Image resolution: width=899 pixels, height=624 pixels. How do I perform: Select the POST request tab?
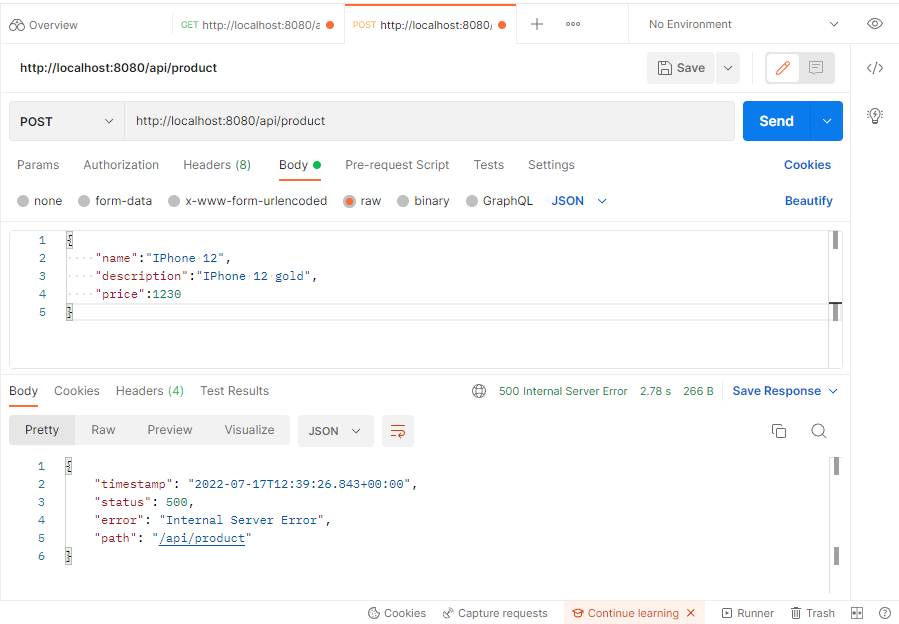pos(429,25)
